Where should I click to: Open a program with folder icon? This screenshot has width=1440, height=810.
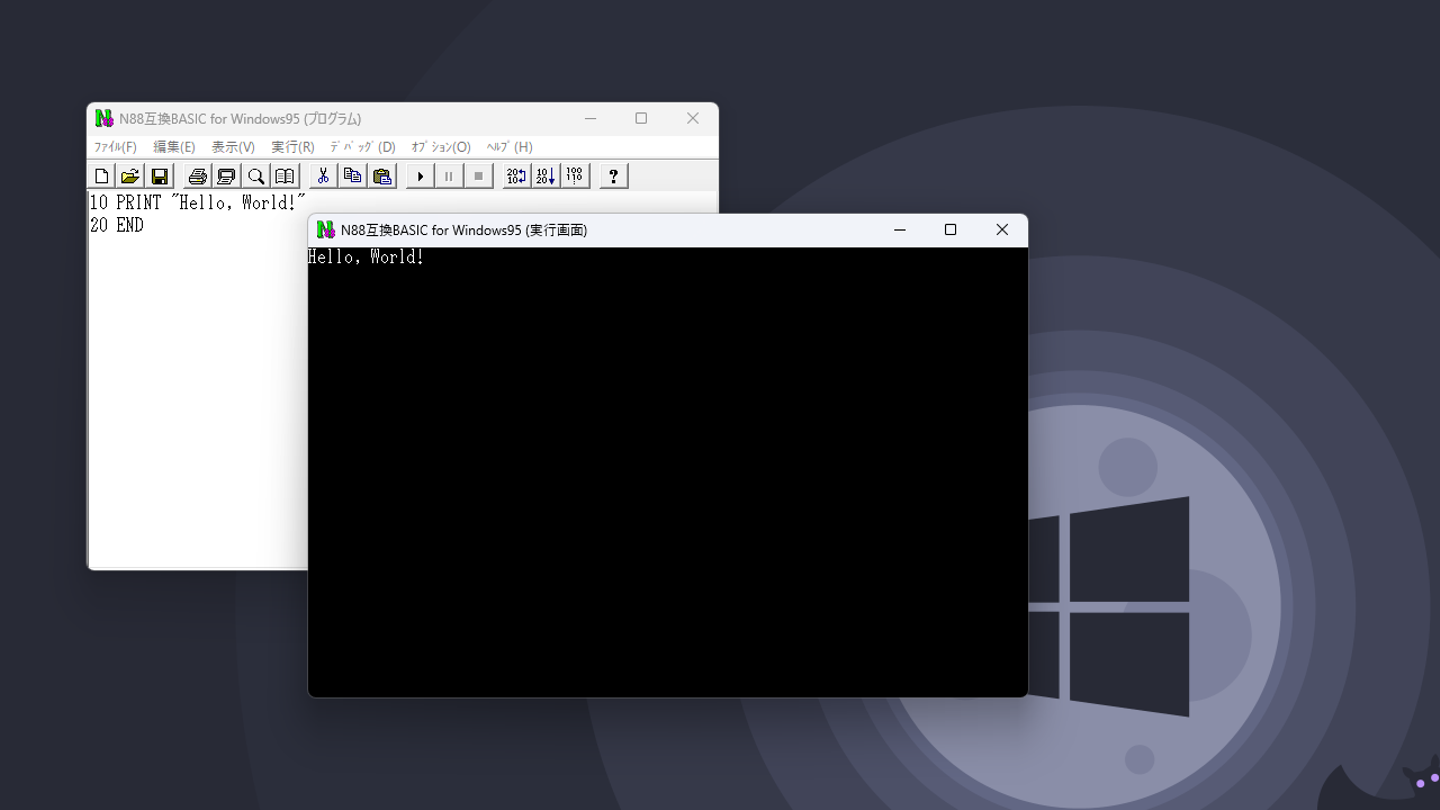130,176
